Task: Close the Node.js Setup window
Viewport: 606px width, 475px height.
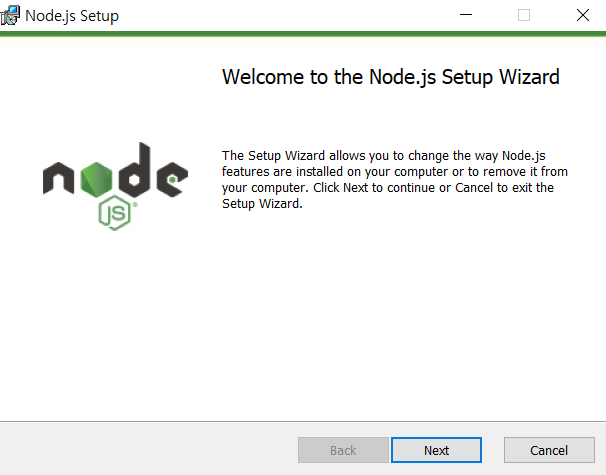Action: click(x=583, y=15)
